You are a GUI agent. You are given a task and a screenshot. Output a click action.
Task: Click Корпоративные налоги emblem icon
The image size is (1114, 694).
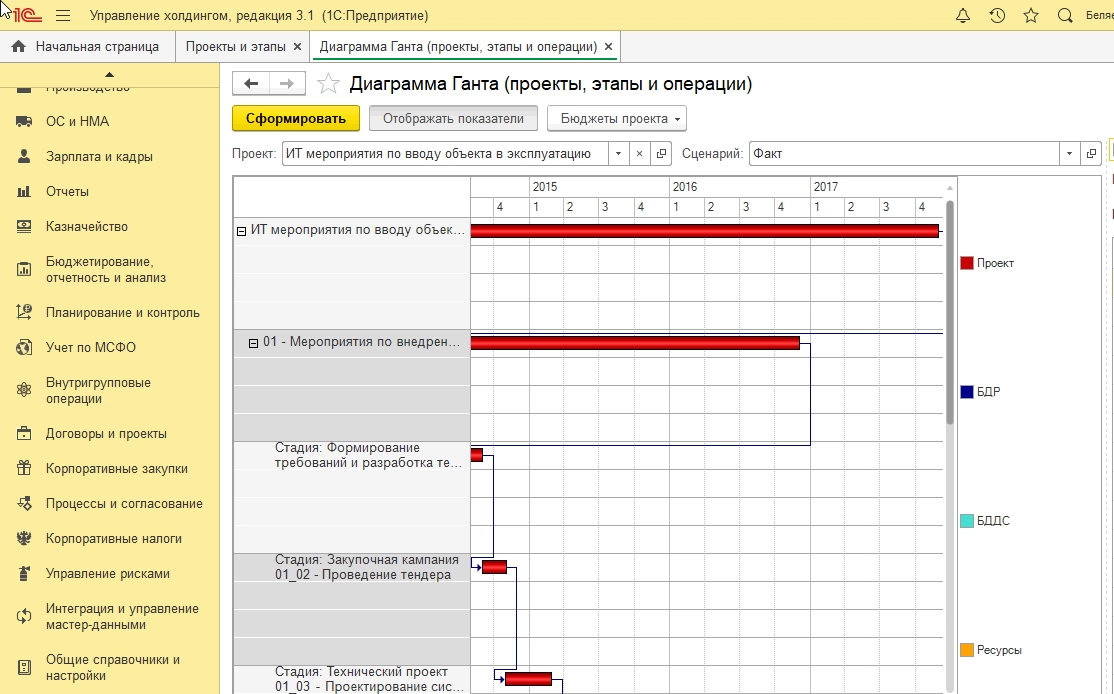pos(24,538)
